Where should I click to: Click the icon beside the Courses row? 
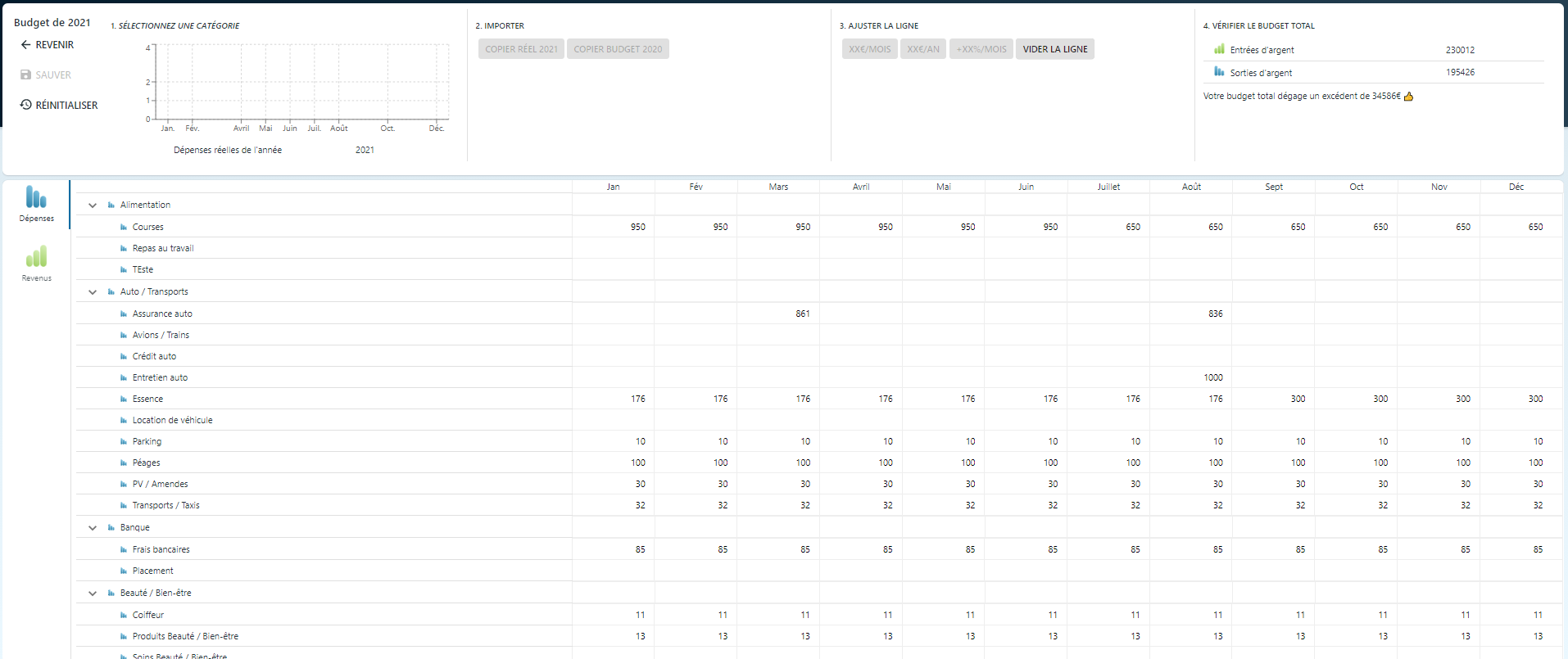[x=124, y=228]
